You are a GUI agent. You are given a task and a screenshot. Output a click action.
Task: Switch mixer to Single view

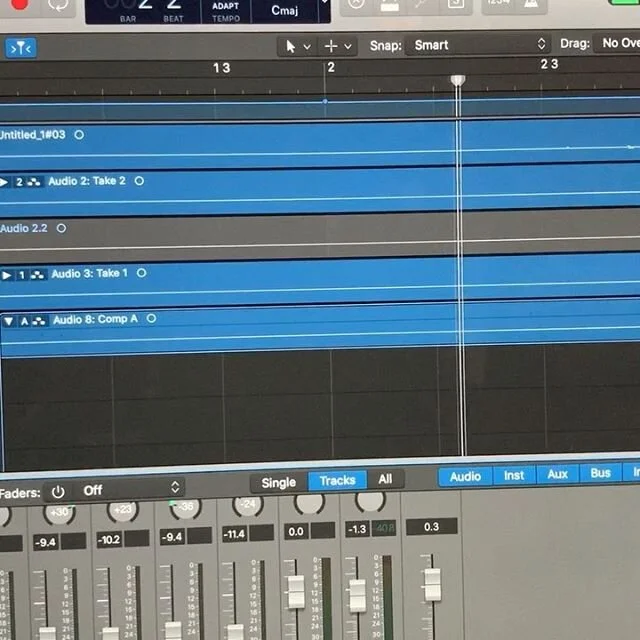coord(278,483)
